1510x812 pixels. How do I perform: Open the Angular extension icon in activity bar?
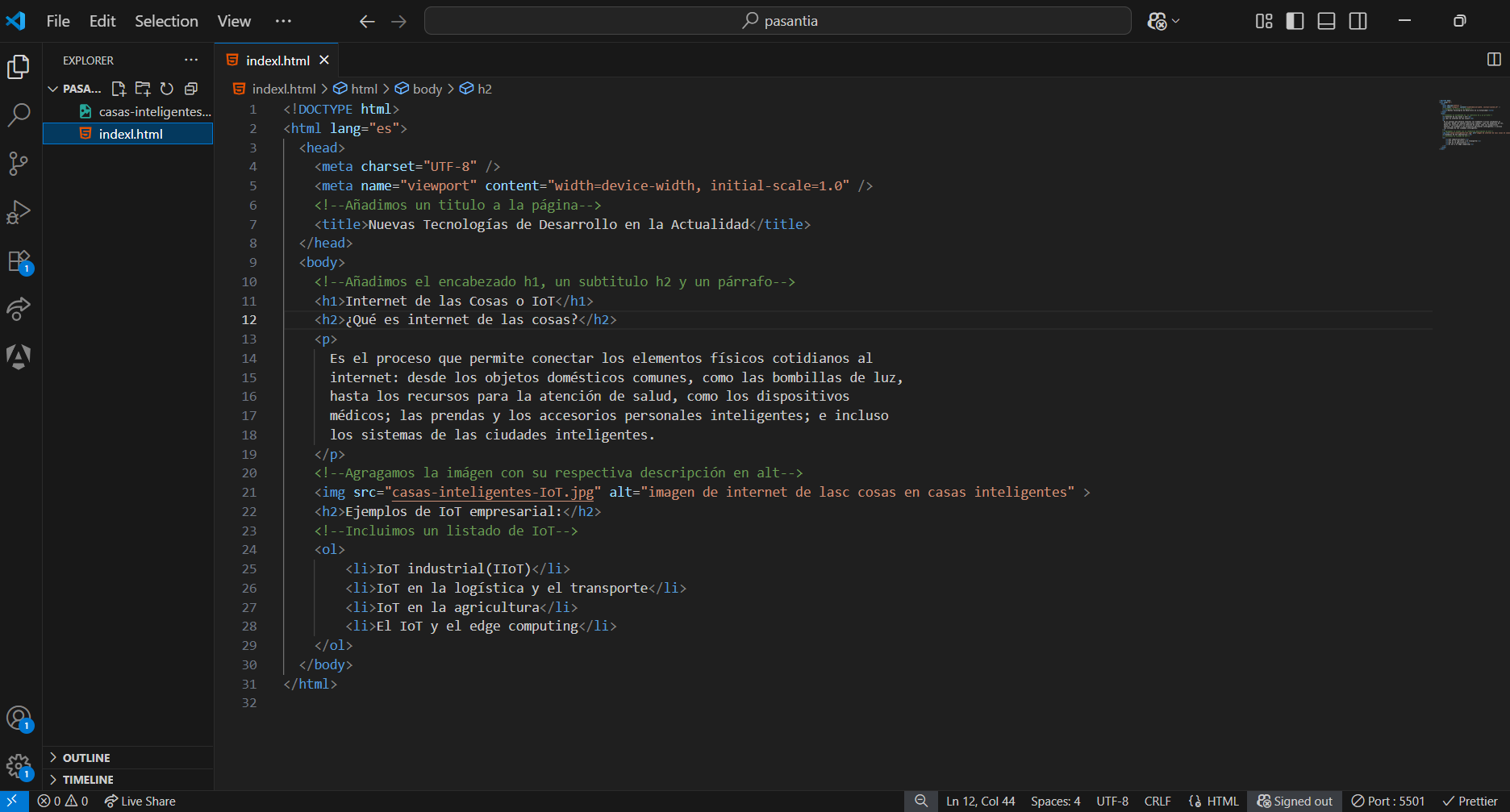pos(19,356)
